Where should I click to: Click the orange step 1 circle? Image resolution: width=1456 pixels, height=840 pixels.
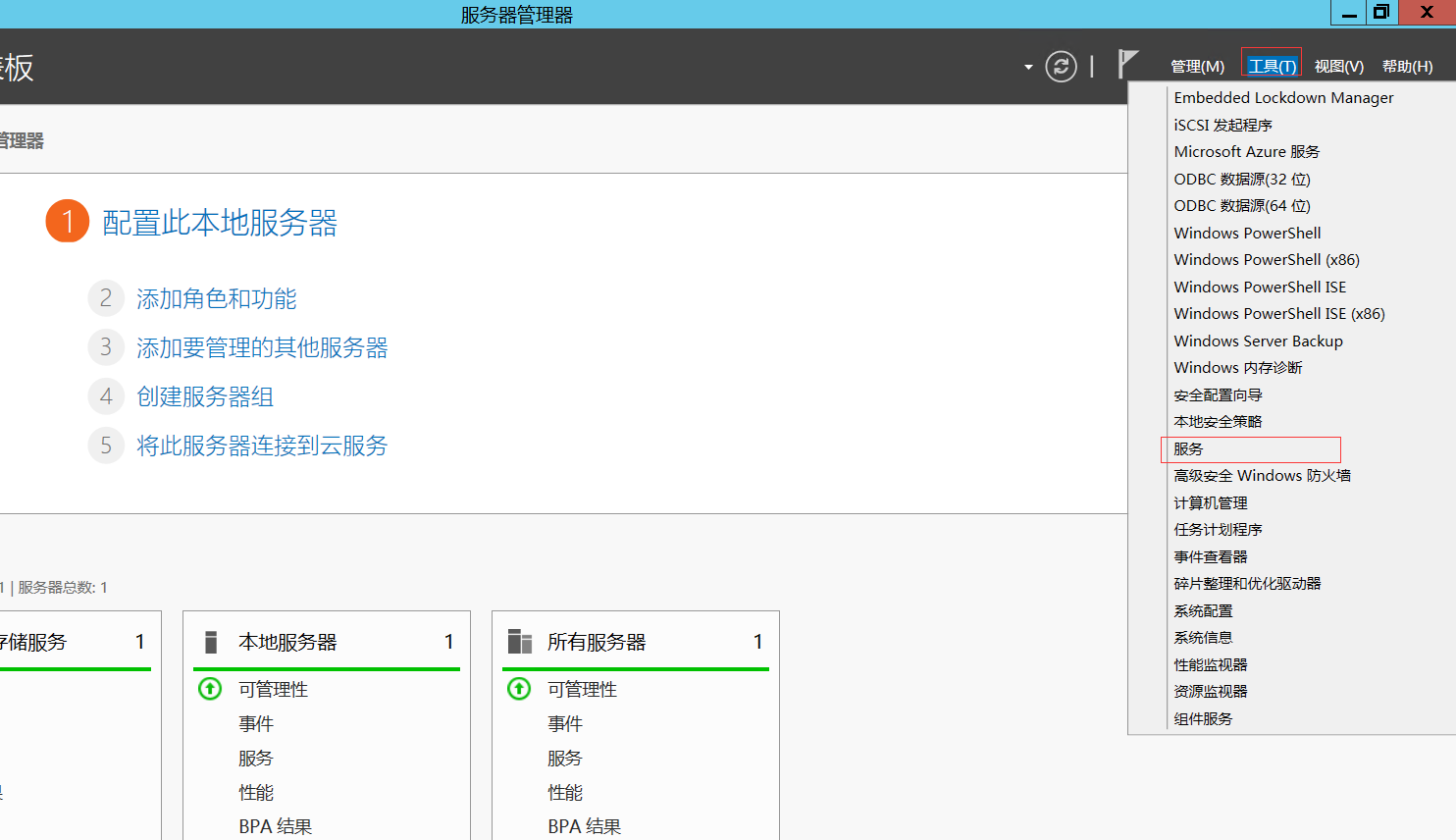coord(68,222)
